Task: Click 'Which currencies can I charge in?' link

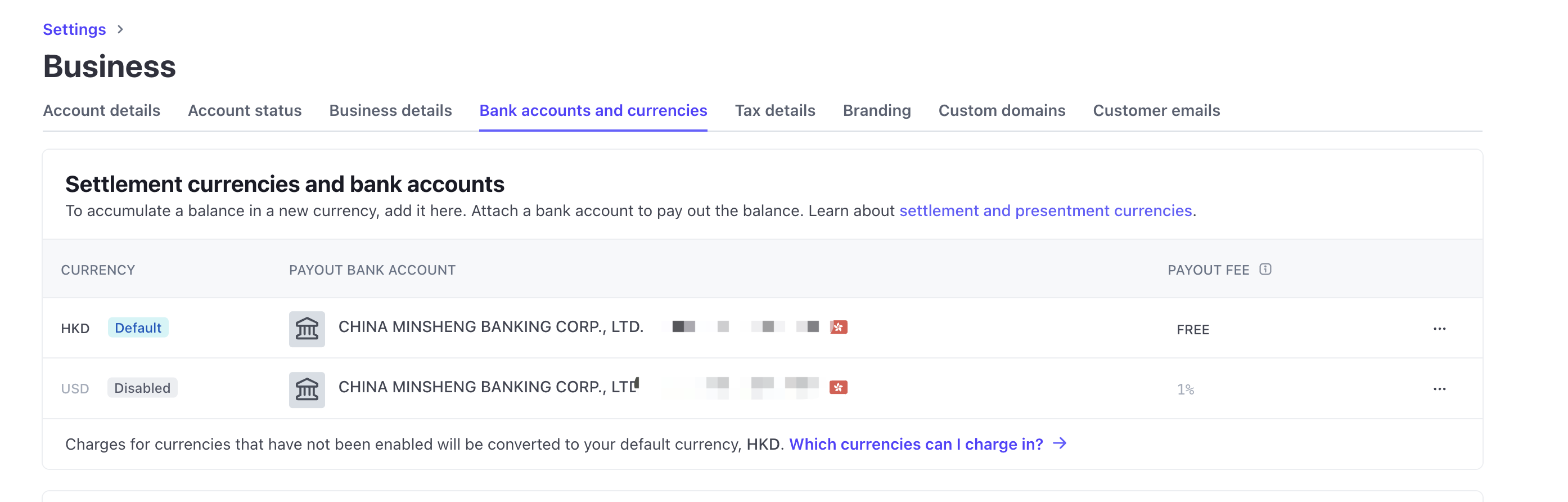Action: [x=916, y=444]
